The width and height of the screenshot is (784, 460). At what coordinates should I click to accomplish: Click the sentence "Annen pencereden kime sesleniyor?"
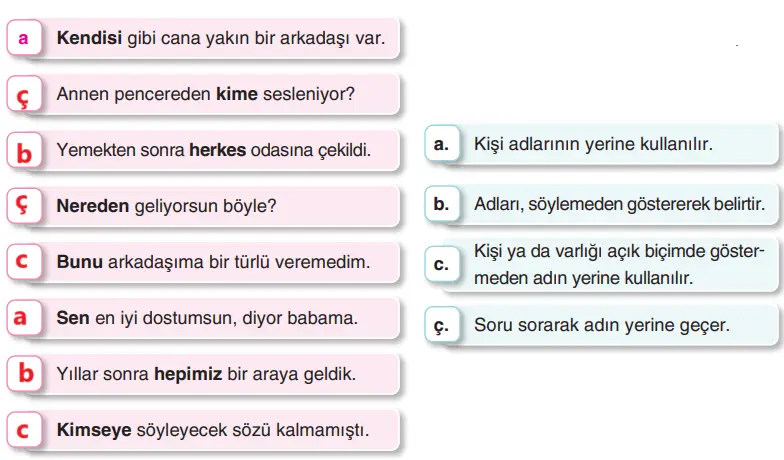206,95
